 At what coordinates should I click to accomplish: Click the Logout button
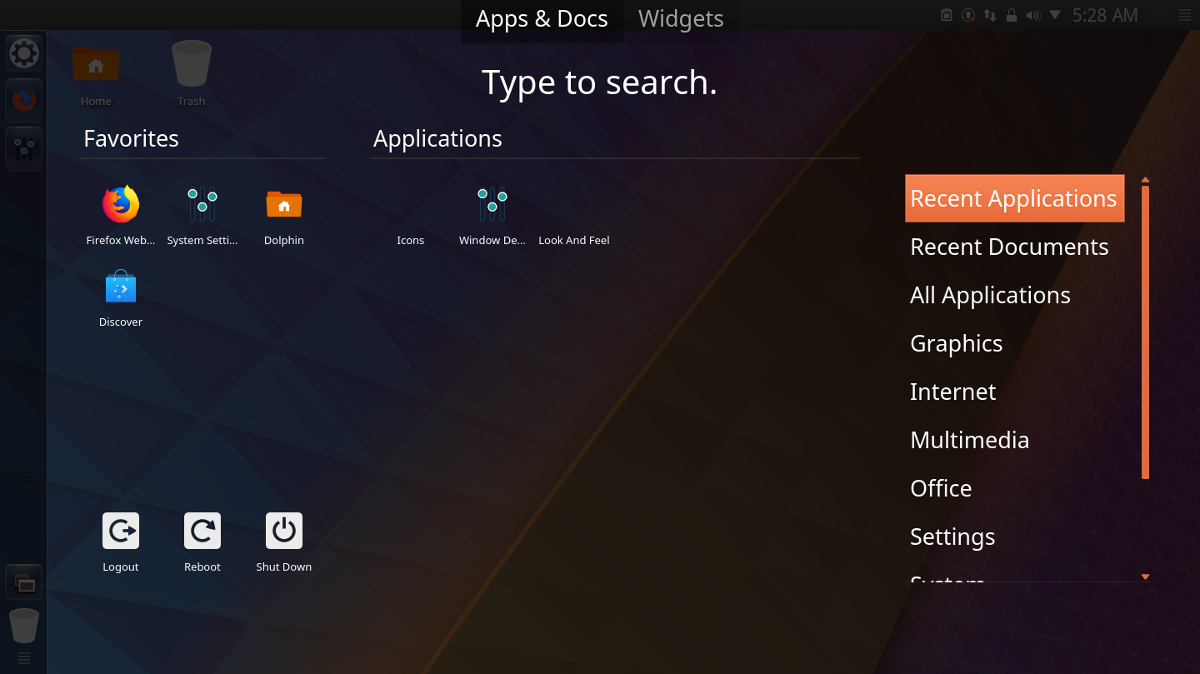(120, 532)
